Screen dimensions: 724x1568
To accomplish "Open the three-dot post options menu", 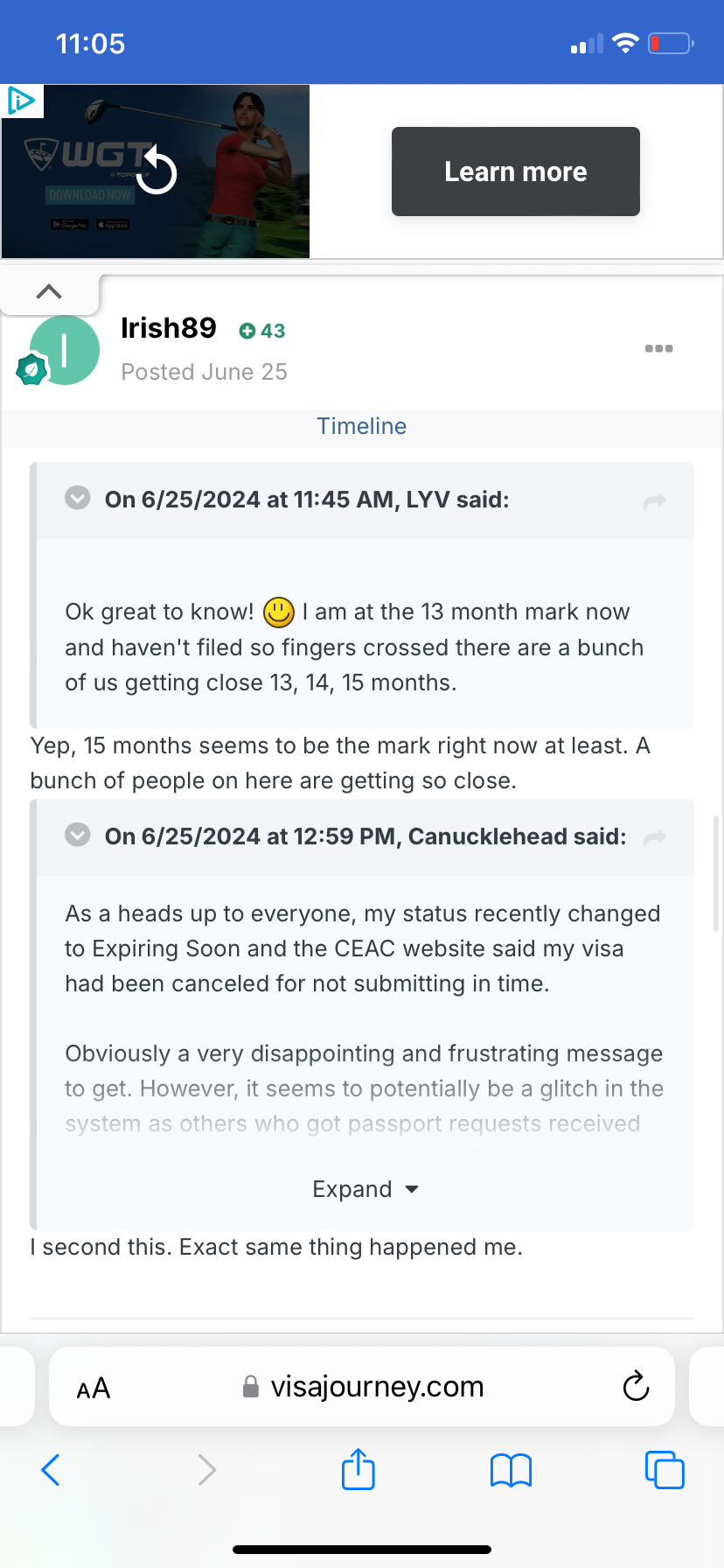I will pos(658,348).
